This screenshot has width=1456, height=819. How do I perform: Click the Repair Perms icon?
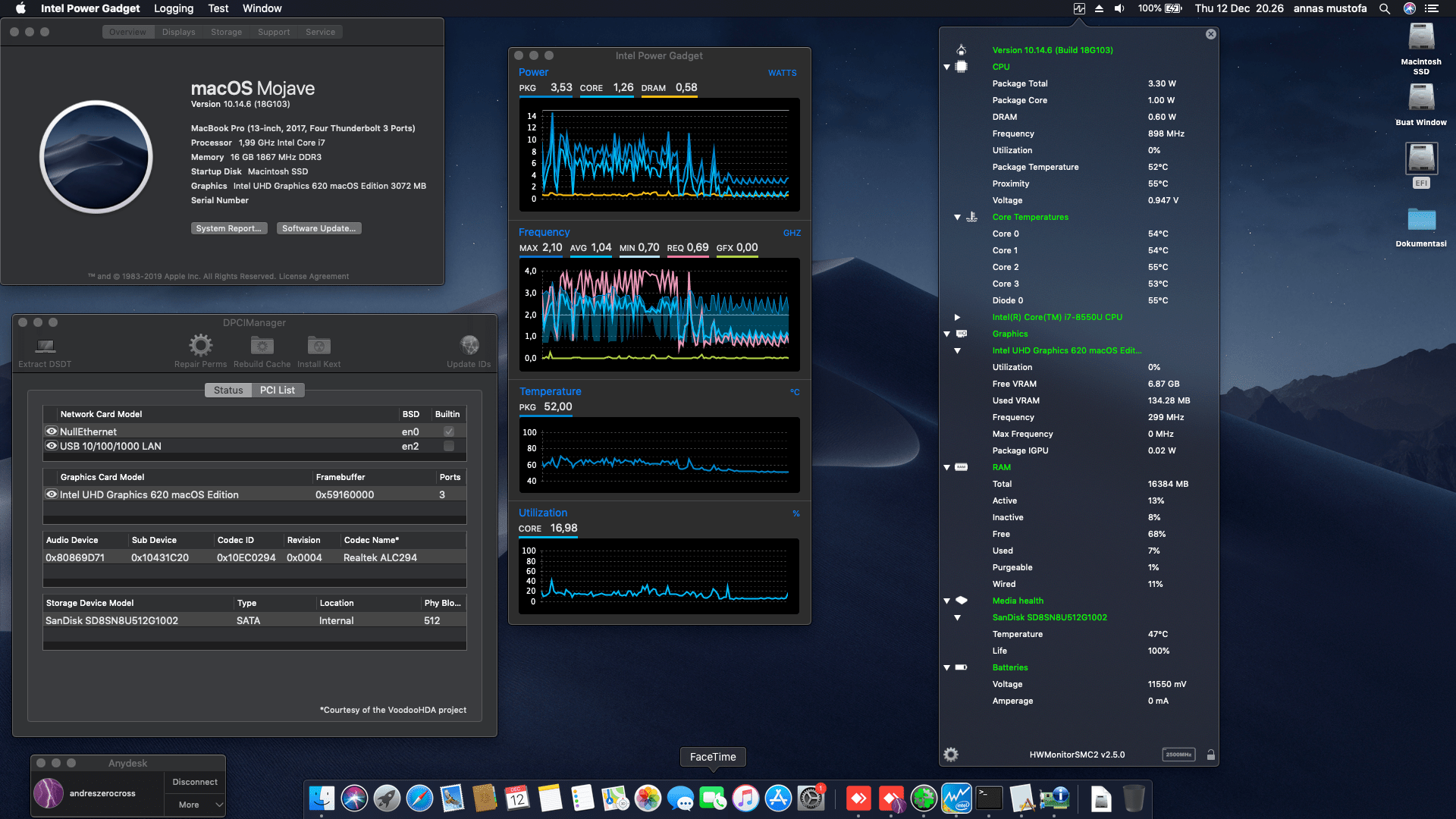coord(200,346)
